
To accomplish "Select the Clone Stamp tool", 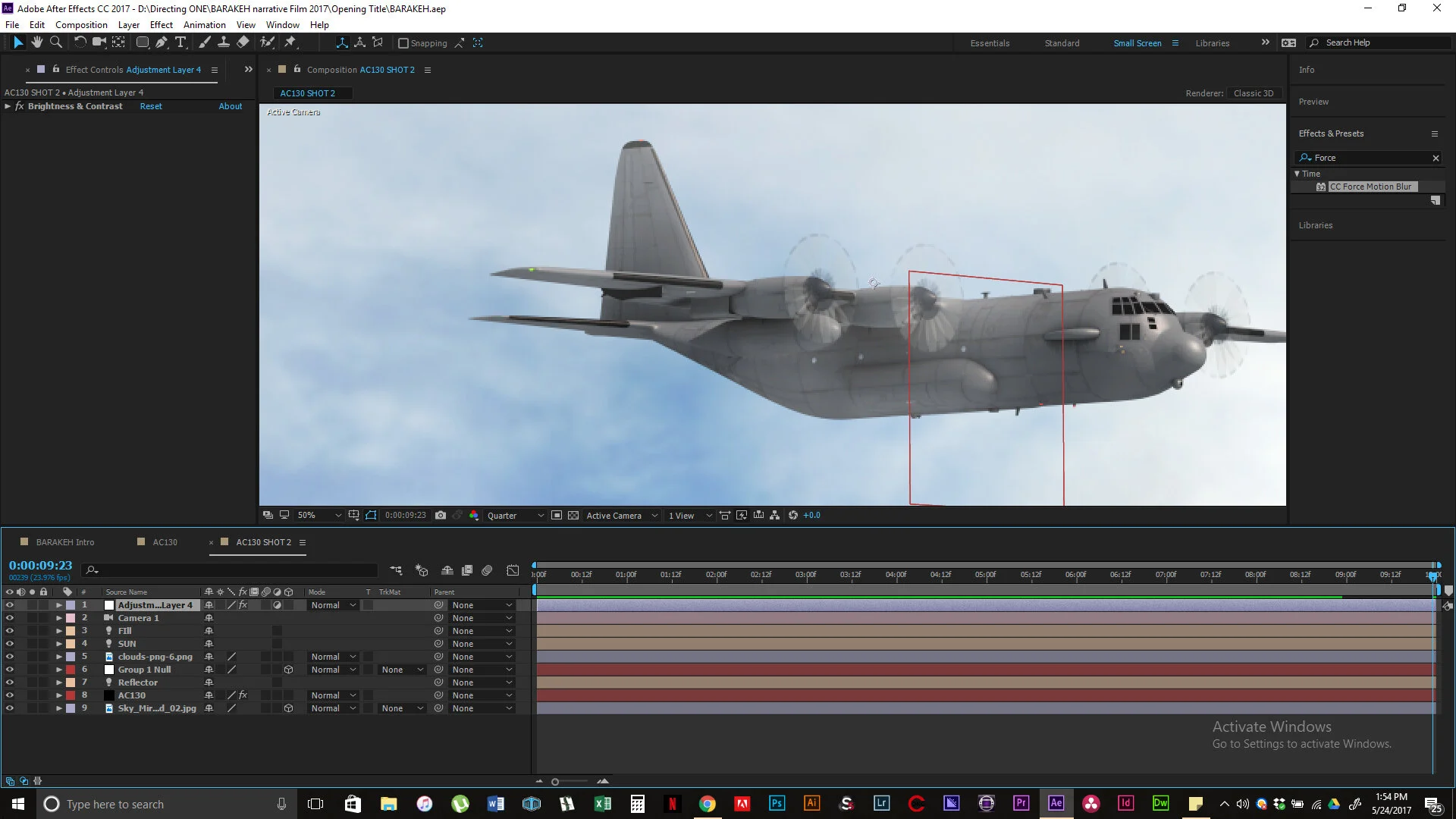I will 224,42.
